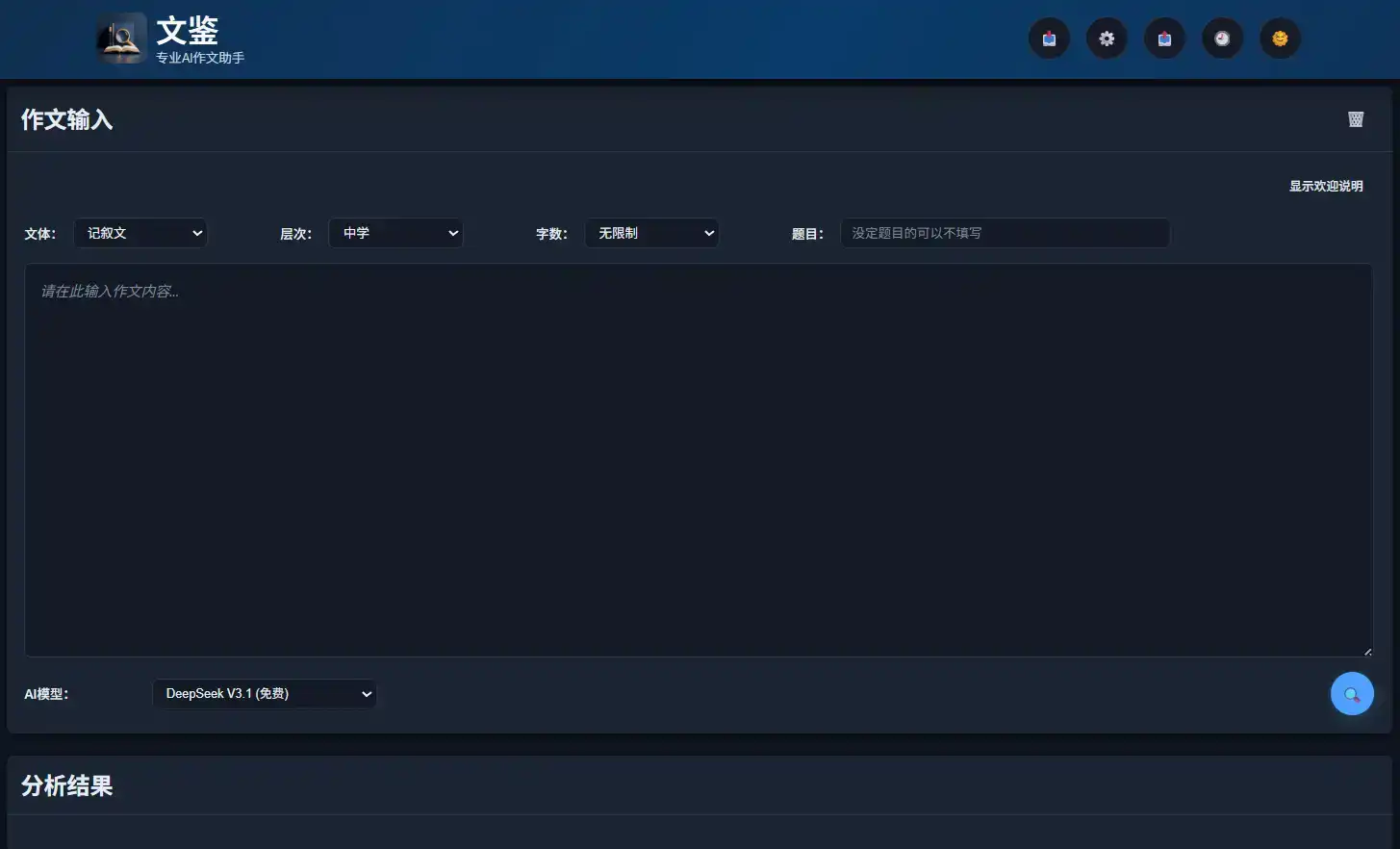Start analysis with the blue magnifier button
This screenshot has height=849, width=1400.
1352,694
